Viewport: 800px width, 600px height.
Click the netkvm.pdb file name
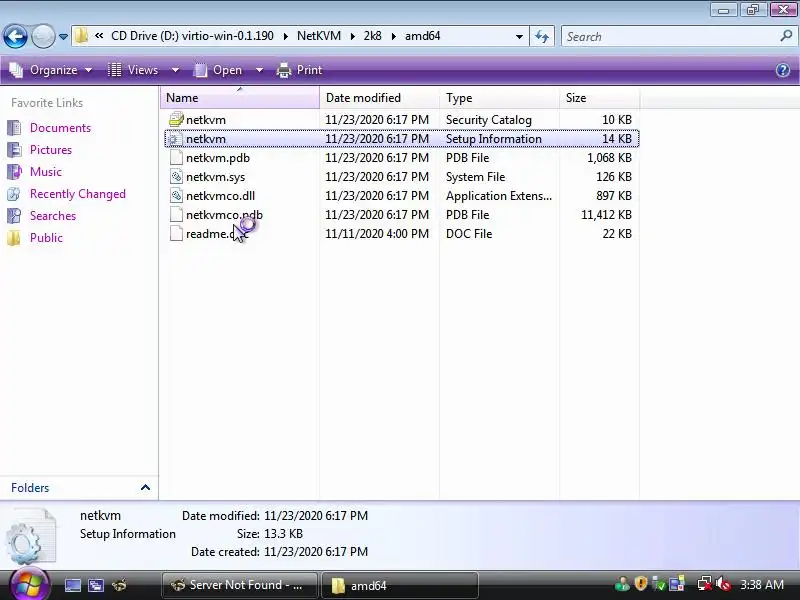(218, 158)
